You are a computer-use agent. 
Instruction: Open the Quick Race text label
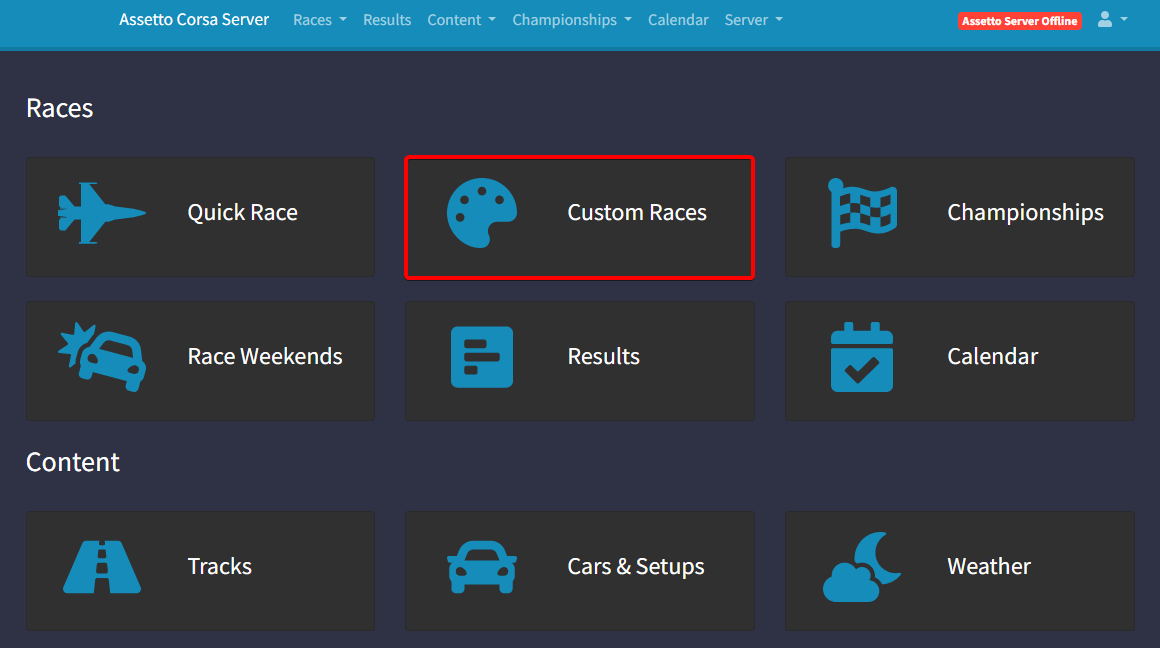pyautogui.click(x=243, y=213)
